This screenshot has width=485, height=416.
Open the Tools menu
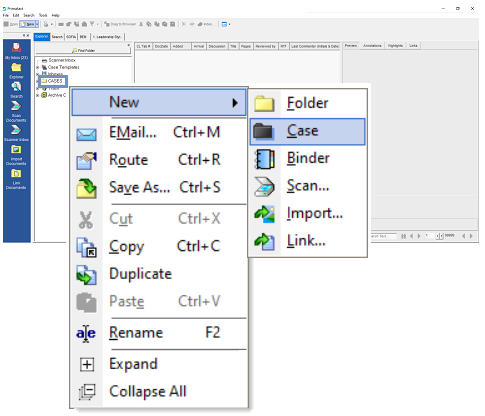click(x=43, y=15)
